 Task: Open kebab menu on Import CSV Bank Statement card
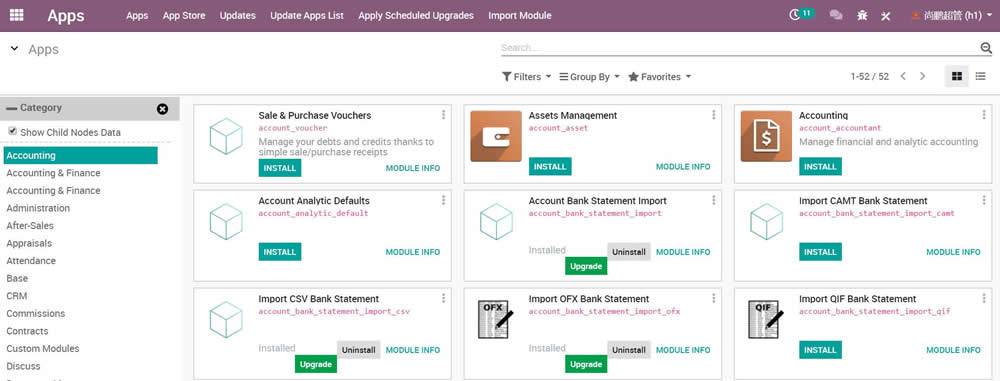(x=443, y=298)
